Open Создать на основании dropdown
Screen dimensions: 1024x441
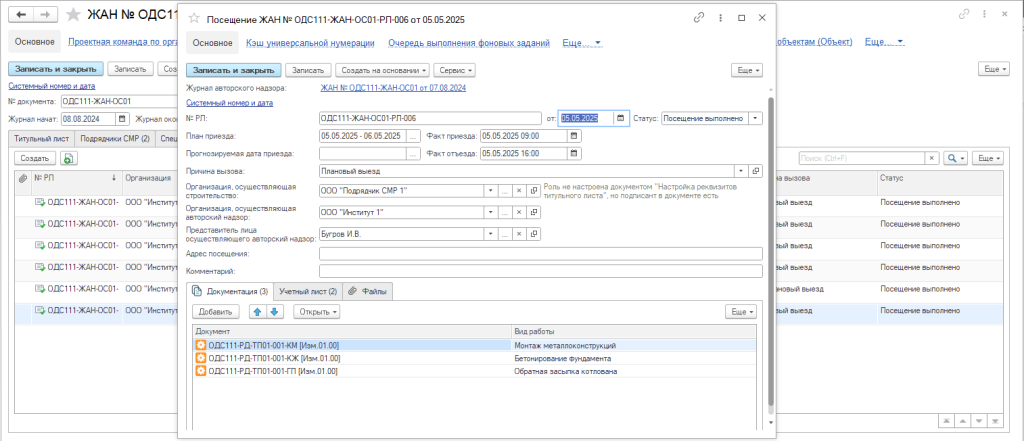(383, 69)
